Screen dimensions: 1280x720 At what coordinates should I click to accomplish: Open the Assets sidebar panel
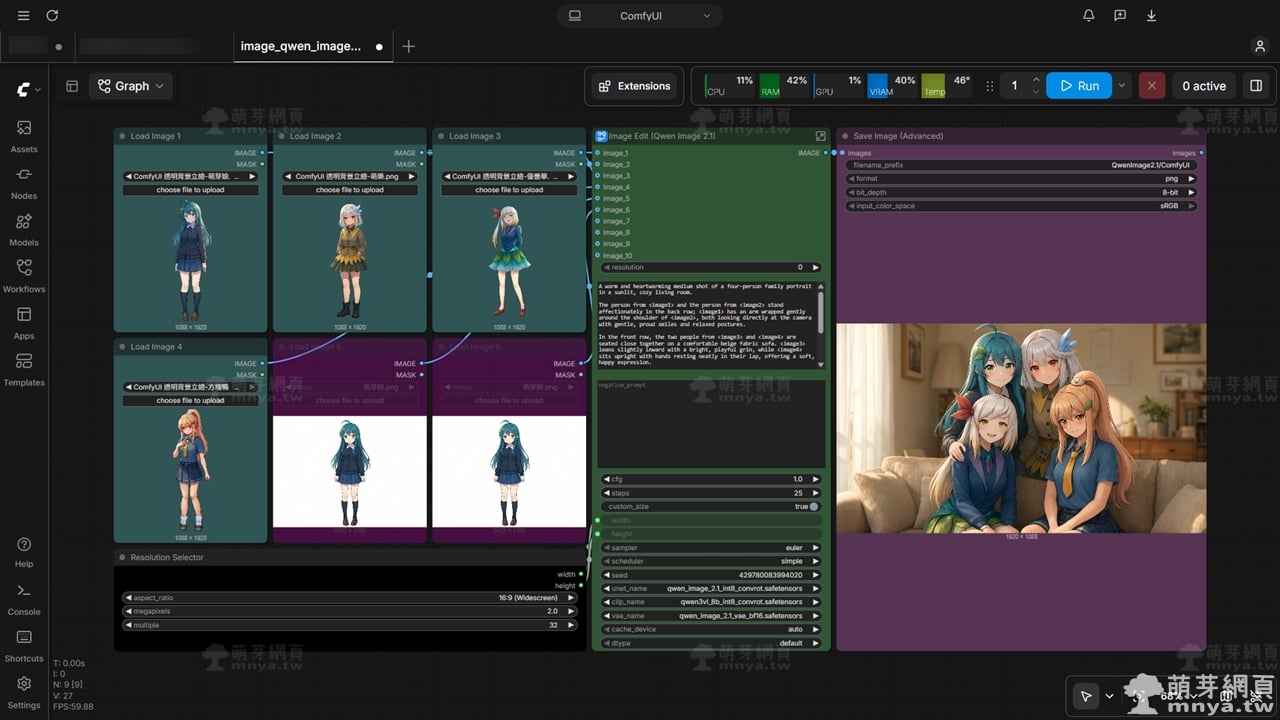[24, 136]
